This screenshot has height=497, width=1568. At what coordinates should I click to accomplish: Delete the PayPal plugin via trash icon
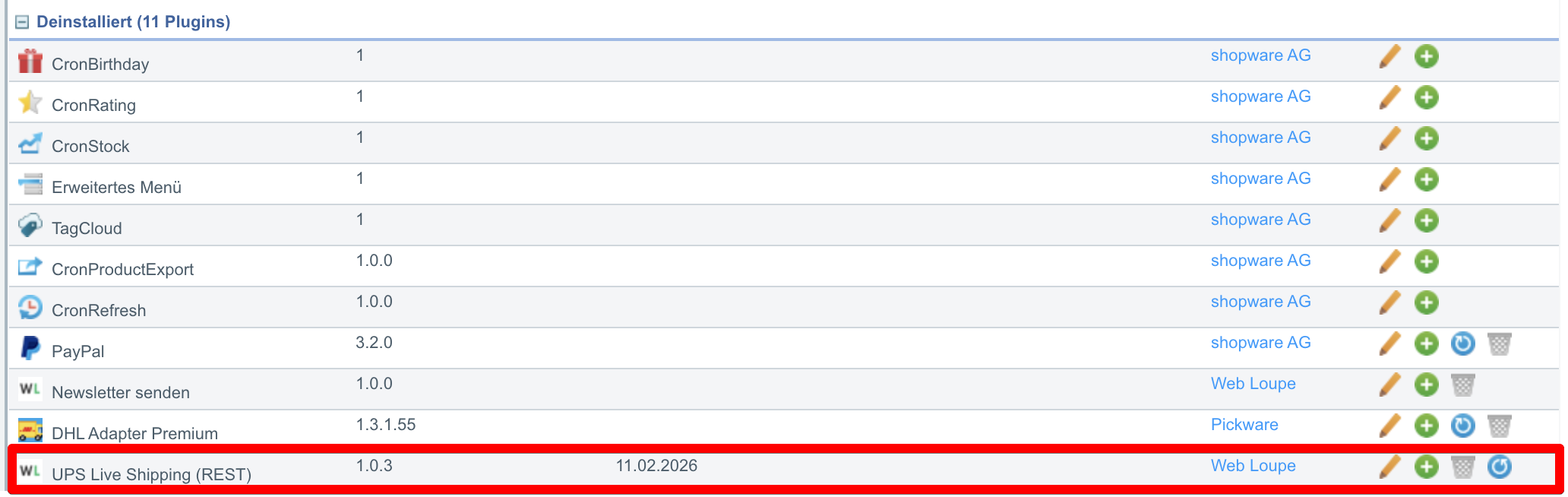(x=1499, y=343)
